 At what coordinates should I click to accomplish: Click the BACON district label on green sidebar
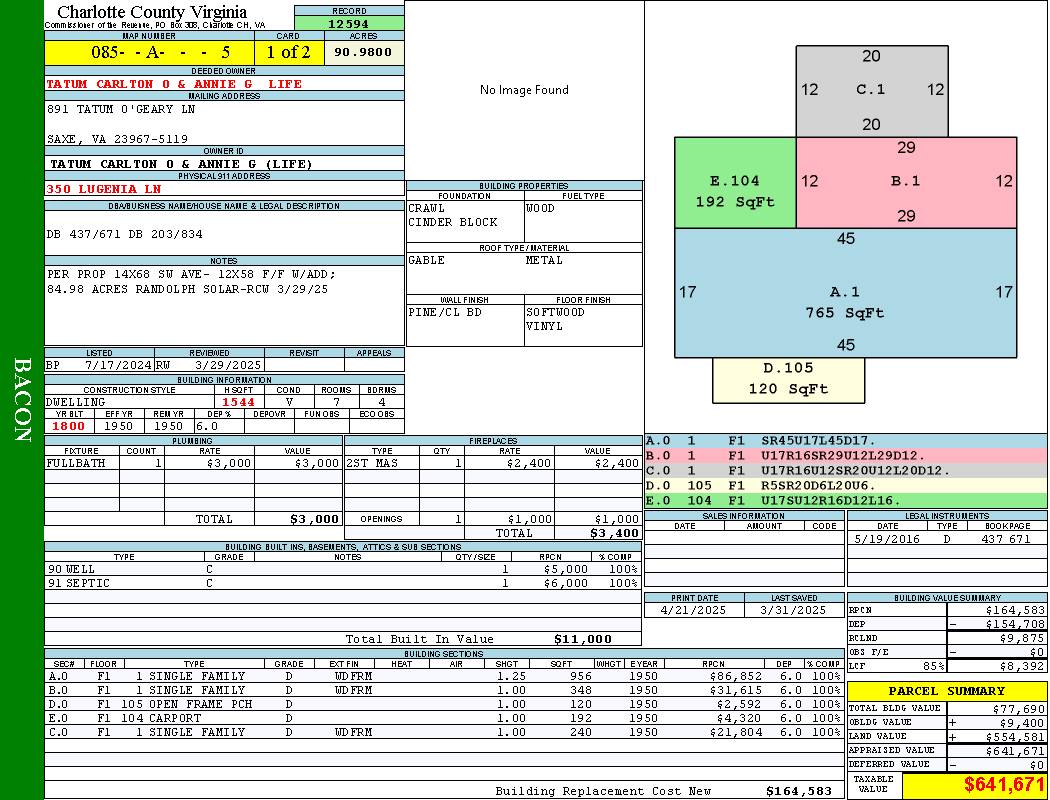point(22,400)
